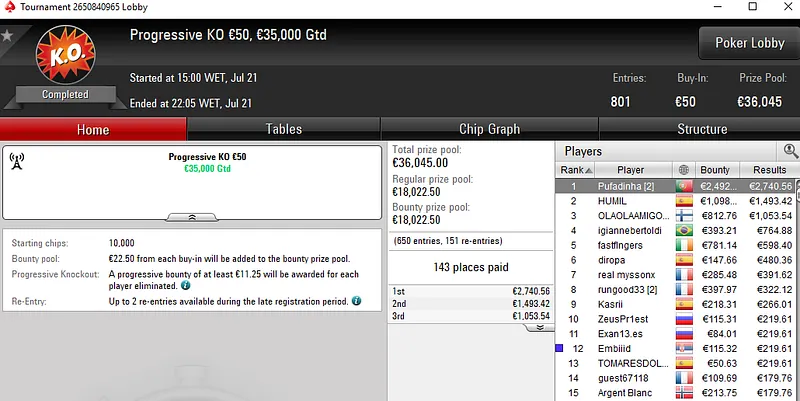Click the player search magnifier icon
Viewport: 800px width, 401px height.
790,151
